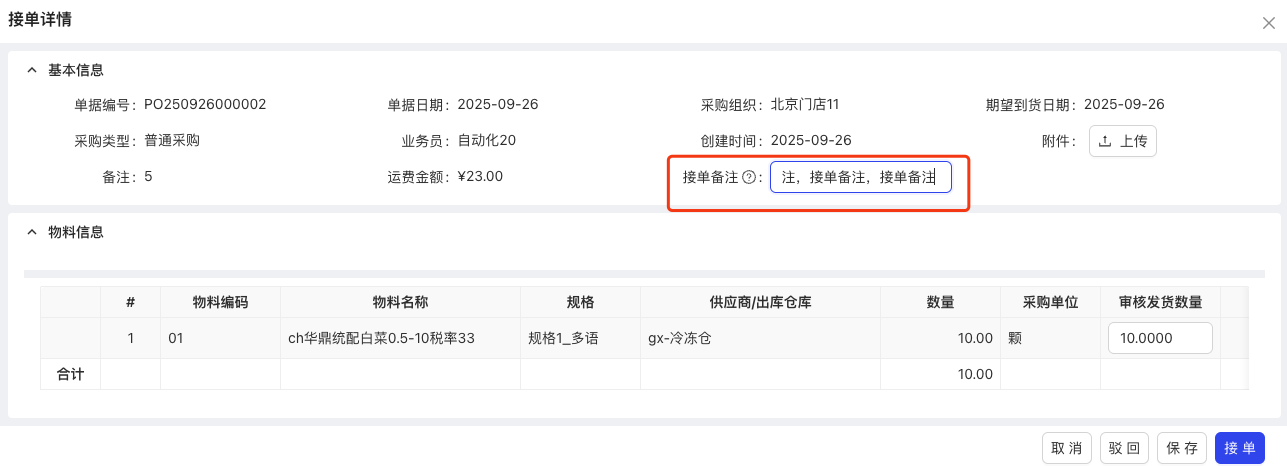Screen dimensions: 1287x466
Task: Click the 供应商/出库仓库 column header
Action: click(760, 302)
